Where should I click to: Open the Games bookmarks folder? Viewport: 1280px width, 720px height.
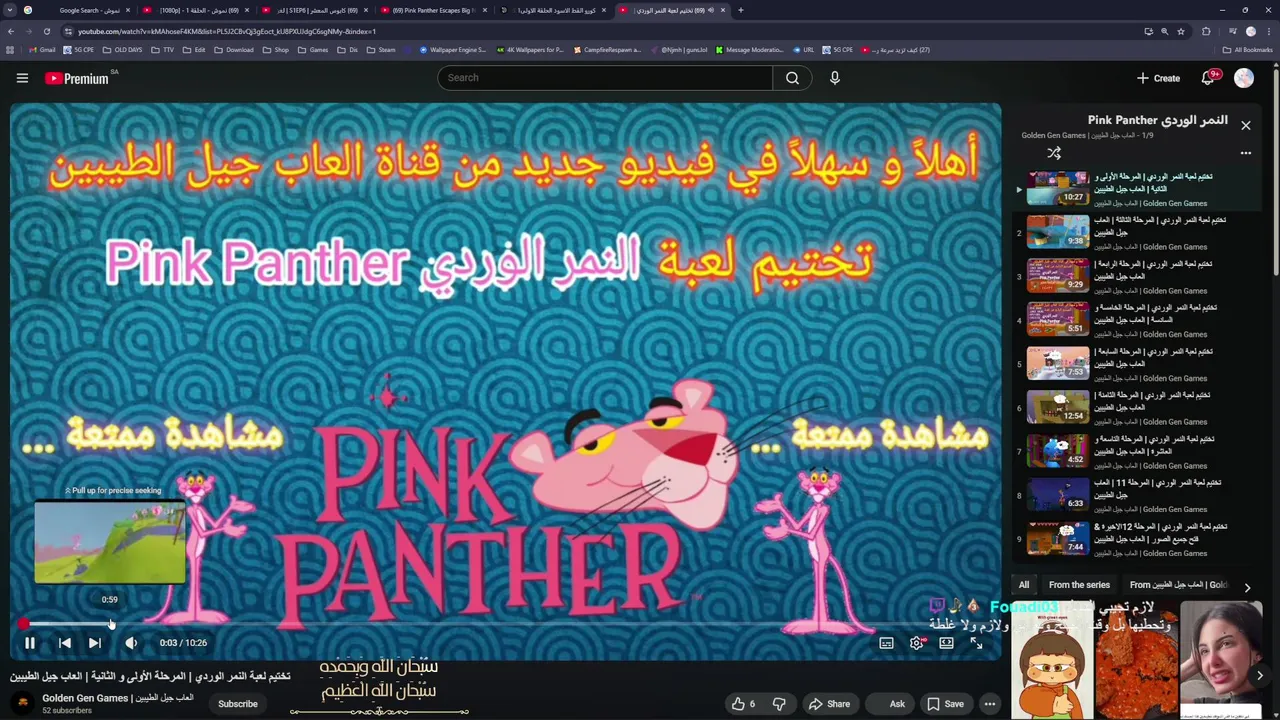click(313, 50)
